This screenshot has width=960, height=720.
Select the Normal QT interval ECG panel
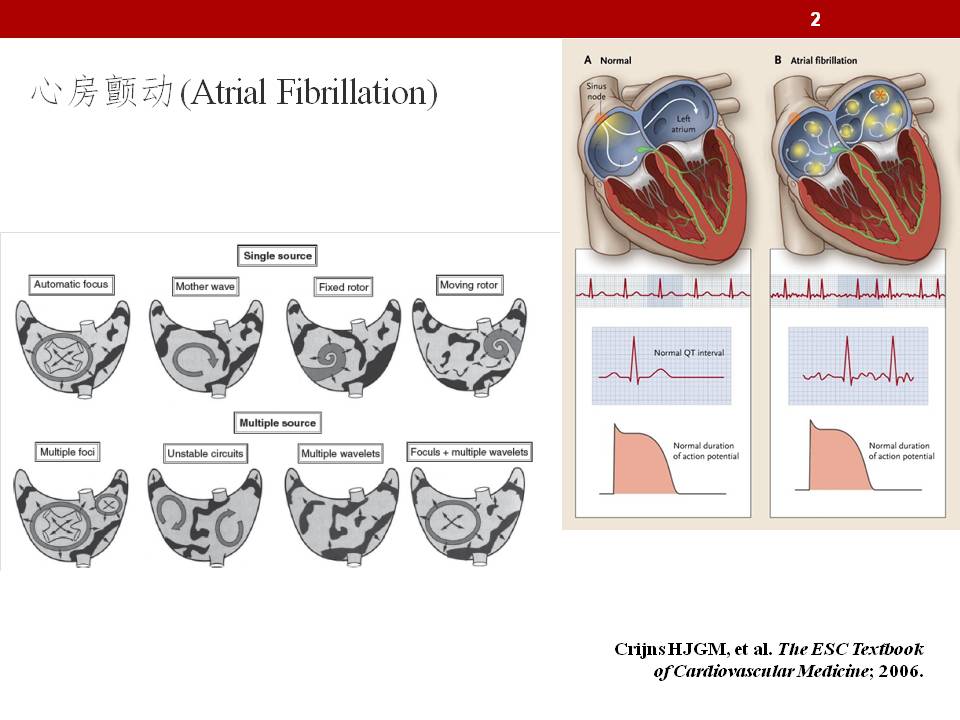(663, 365)
